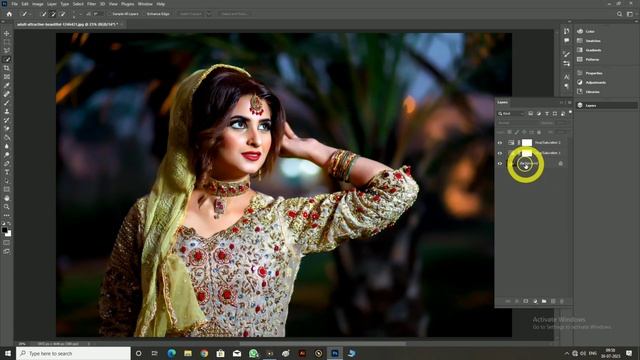Select the Quick Selection tool in toolbar

pos(7,59)
